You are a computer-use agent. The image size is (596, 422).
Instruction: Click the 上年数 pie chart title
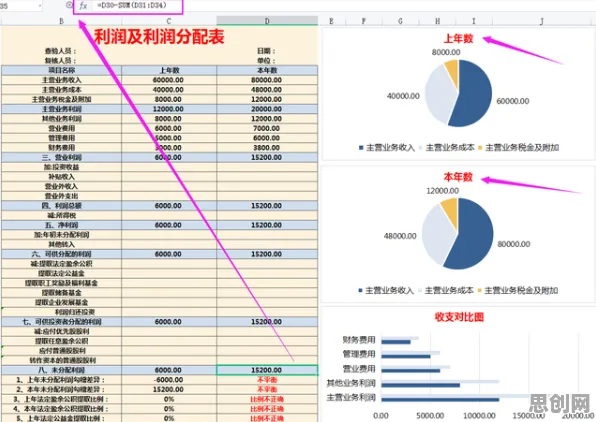tap(458, 38)
